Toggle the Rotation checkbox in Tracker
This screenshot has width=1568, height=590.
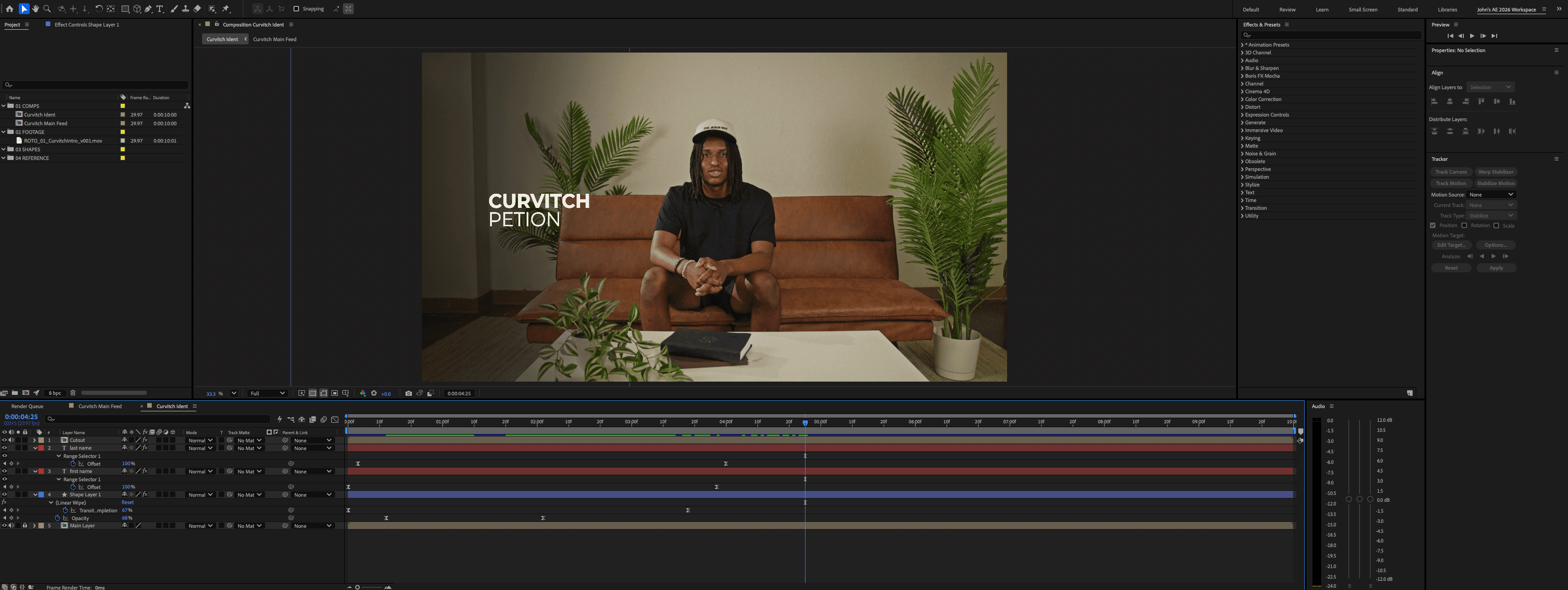click(1465, 226)
